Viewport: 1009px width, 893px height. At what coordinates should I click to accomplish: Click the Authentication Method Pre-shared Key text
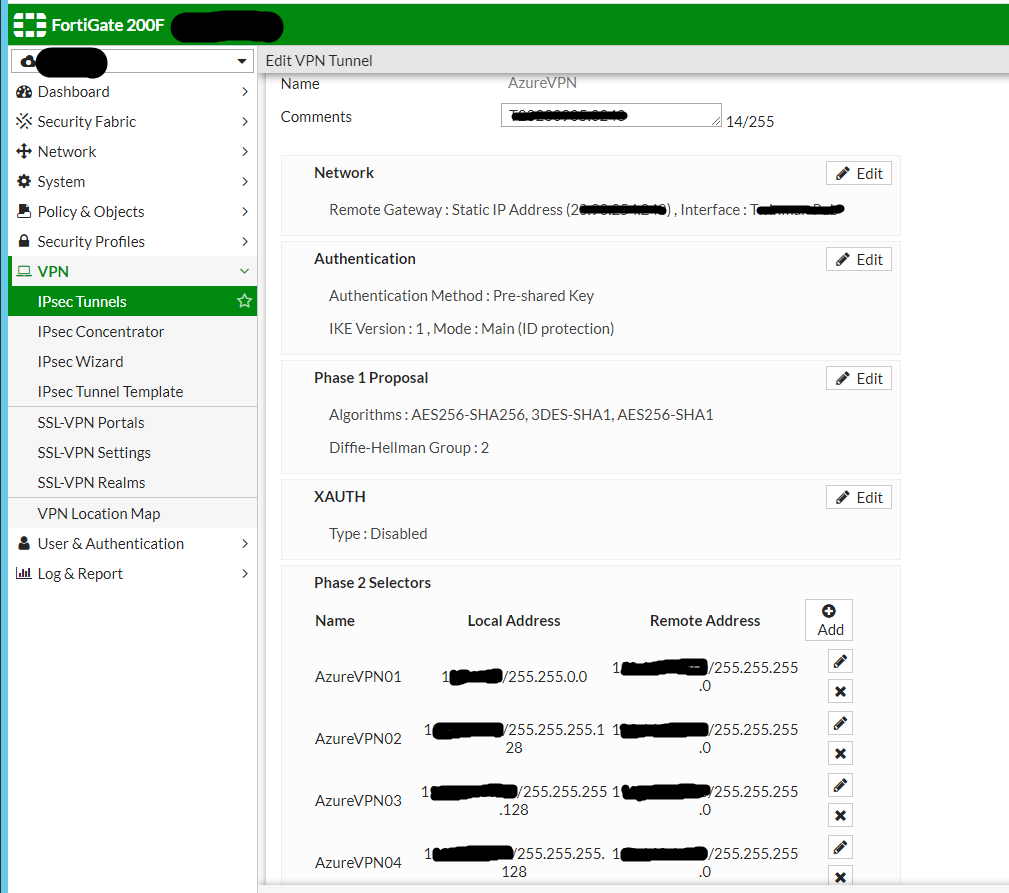[x=461, y=295]
